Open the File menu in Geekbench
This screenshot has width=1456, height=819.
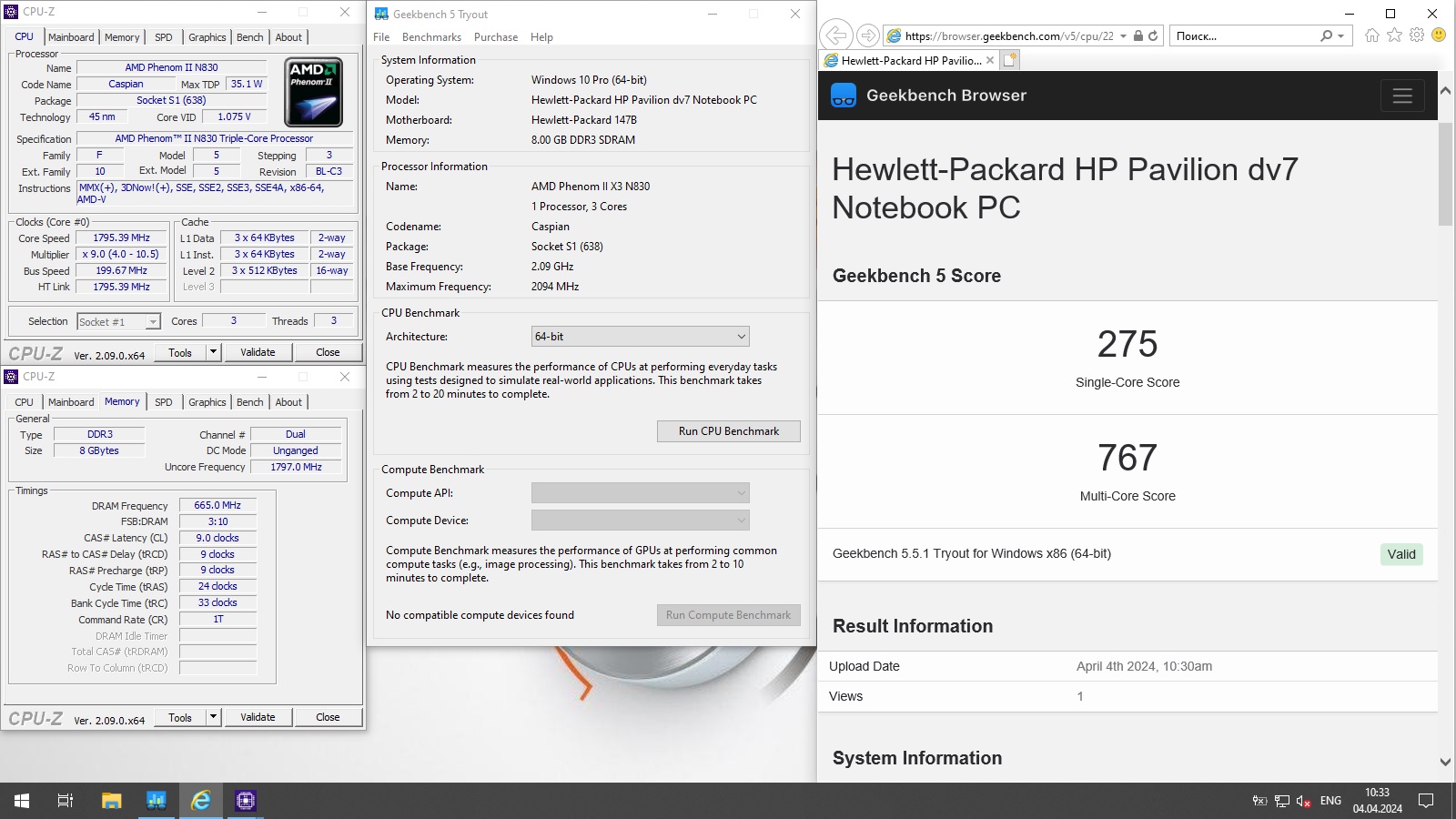pos(381,37)
